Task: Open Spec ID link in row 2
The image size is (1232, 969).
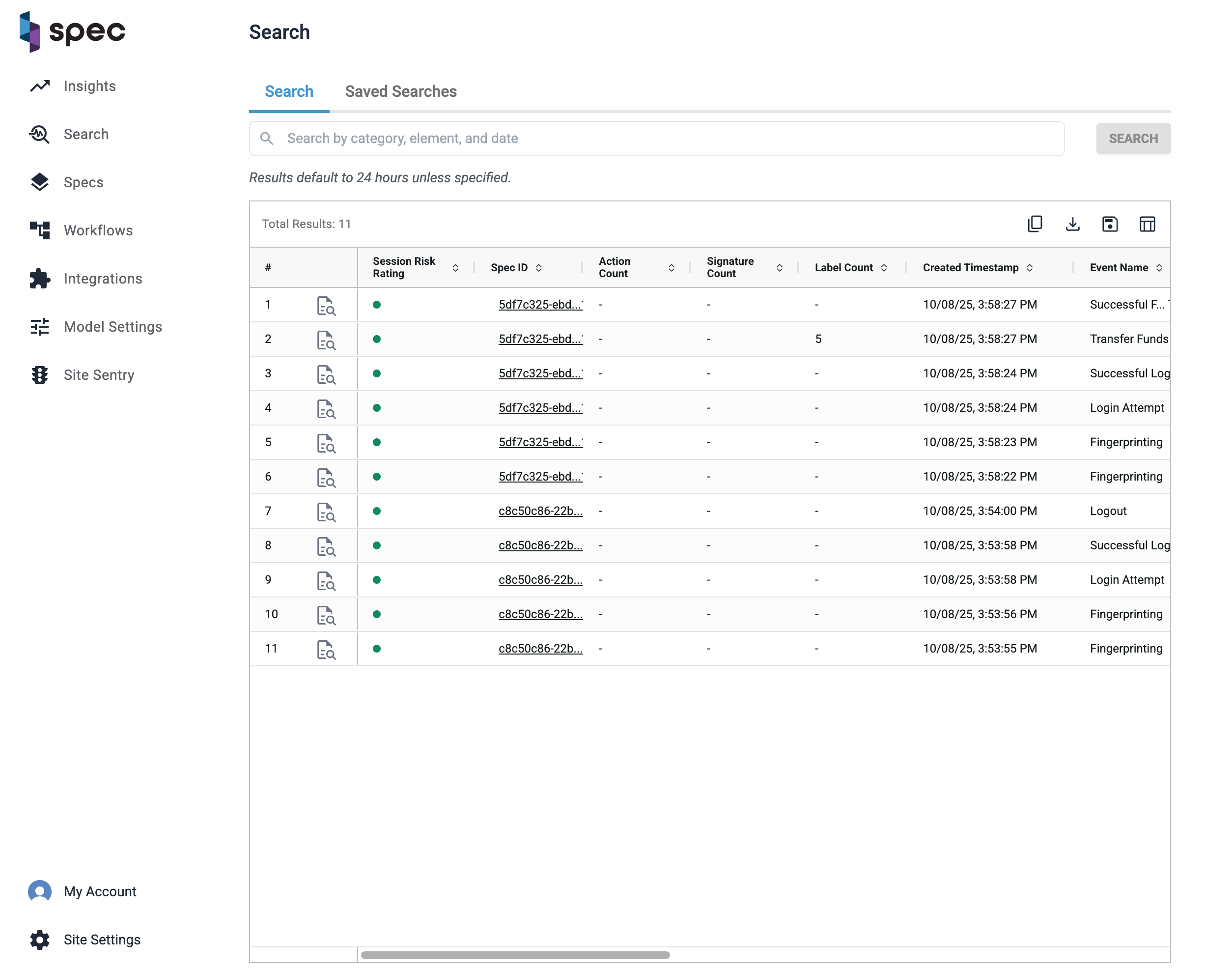Action: coord(540,339)
